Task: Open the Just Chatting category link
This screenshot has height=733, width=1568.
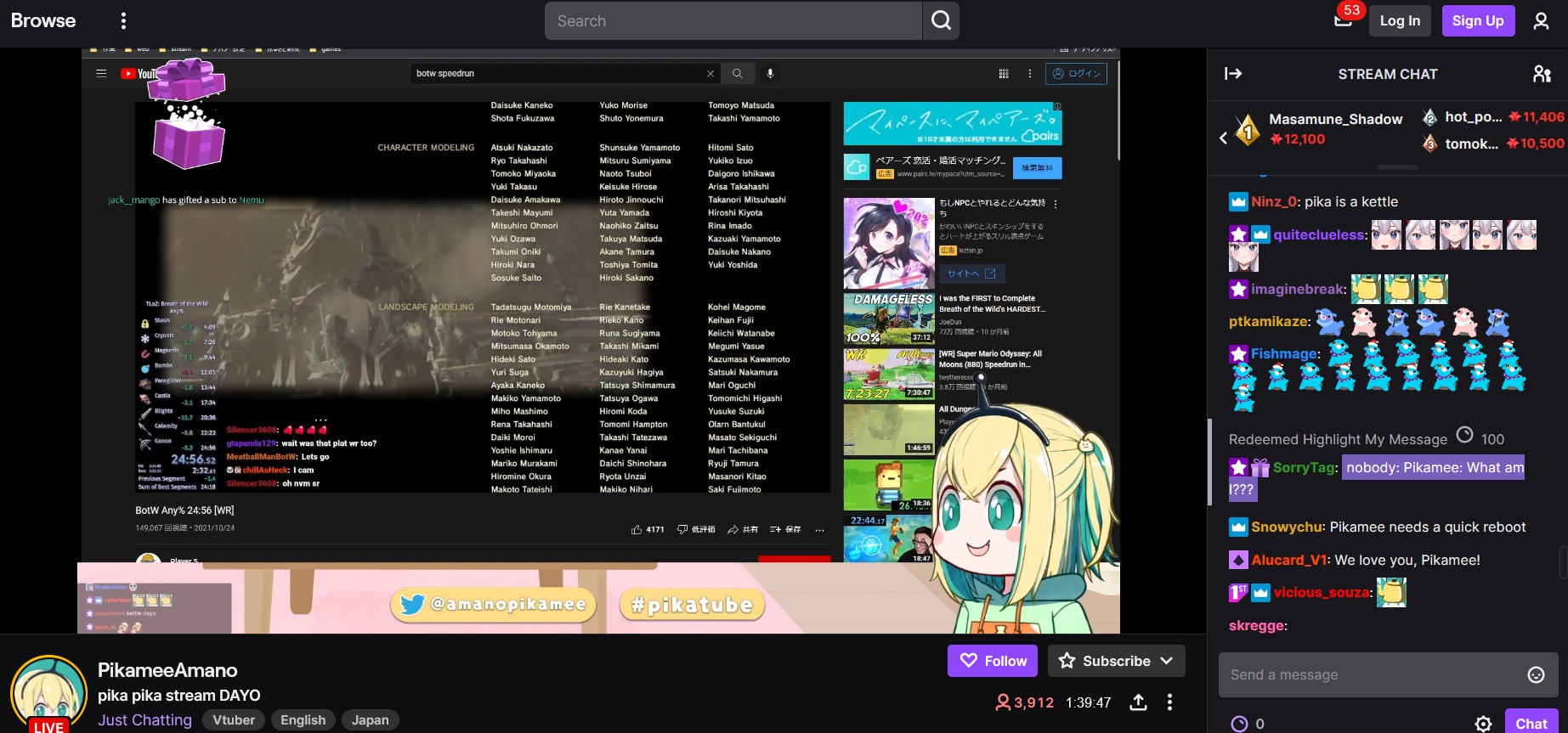Action: point(144,719)
